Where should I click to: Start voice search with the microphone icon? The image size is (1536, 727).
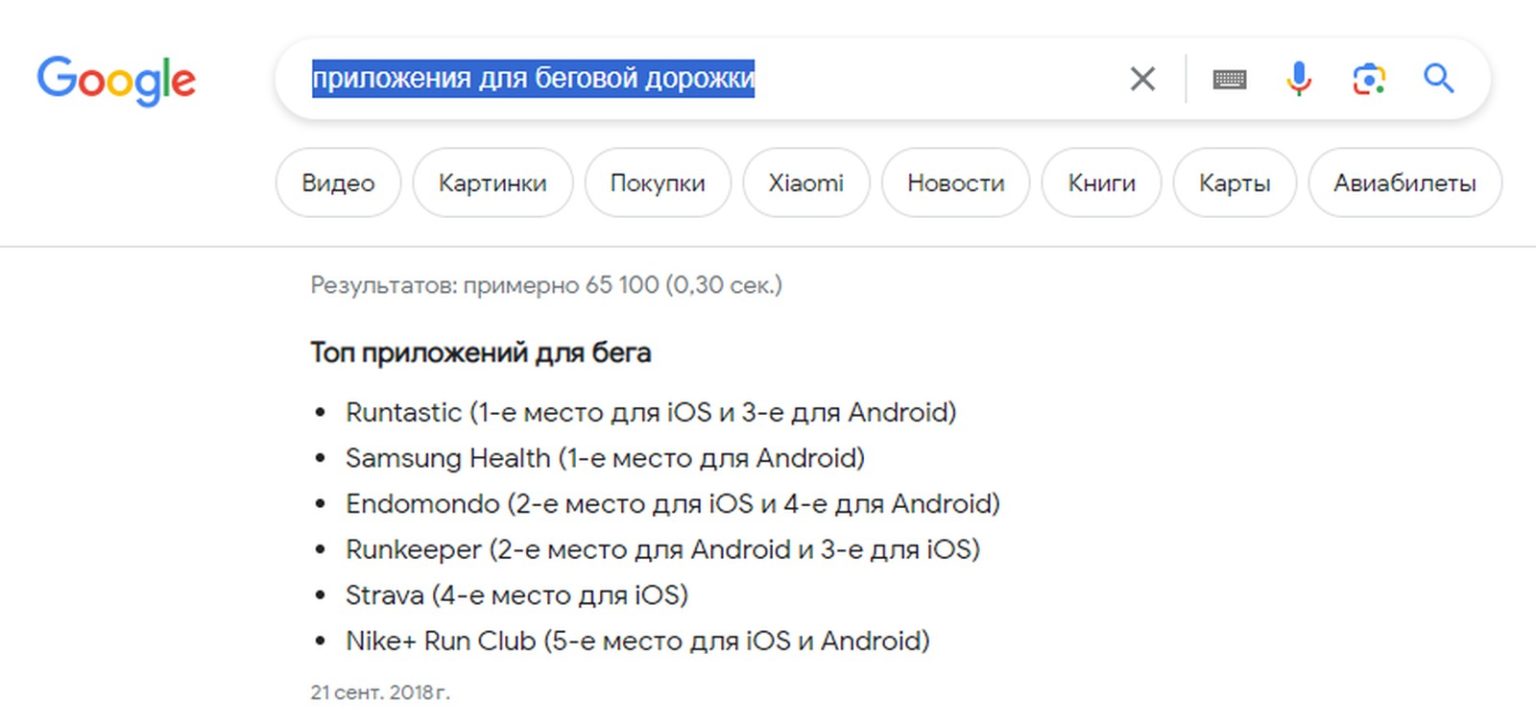tap(1298, 79)
